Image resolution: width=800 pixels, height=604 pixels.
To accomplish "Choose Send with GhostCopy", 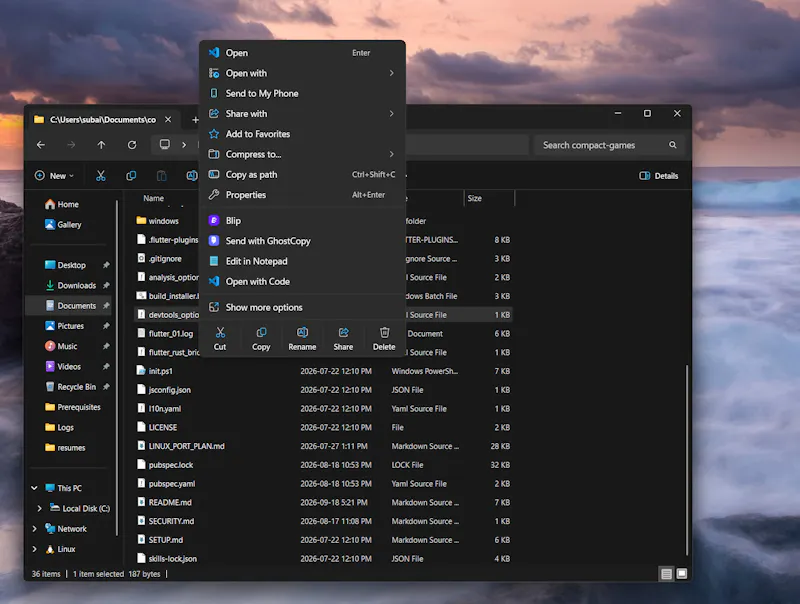I will [302, 241].
